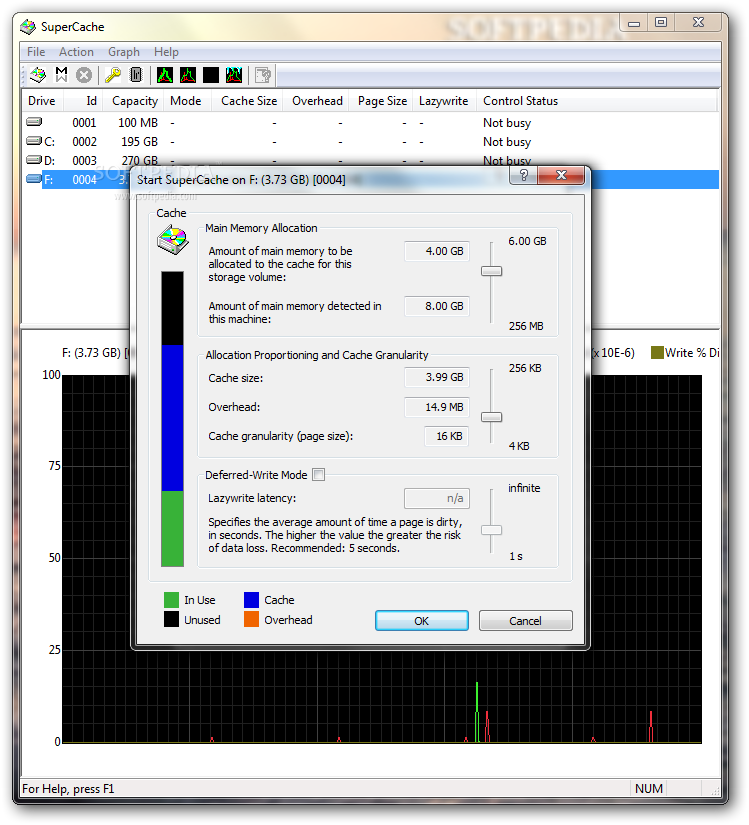Click the M/W mirror toolbar icon
Viewport: 749px width, 825px height.
click(62, 75)
